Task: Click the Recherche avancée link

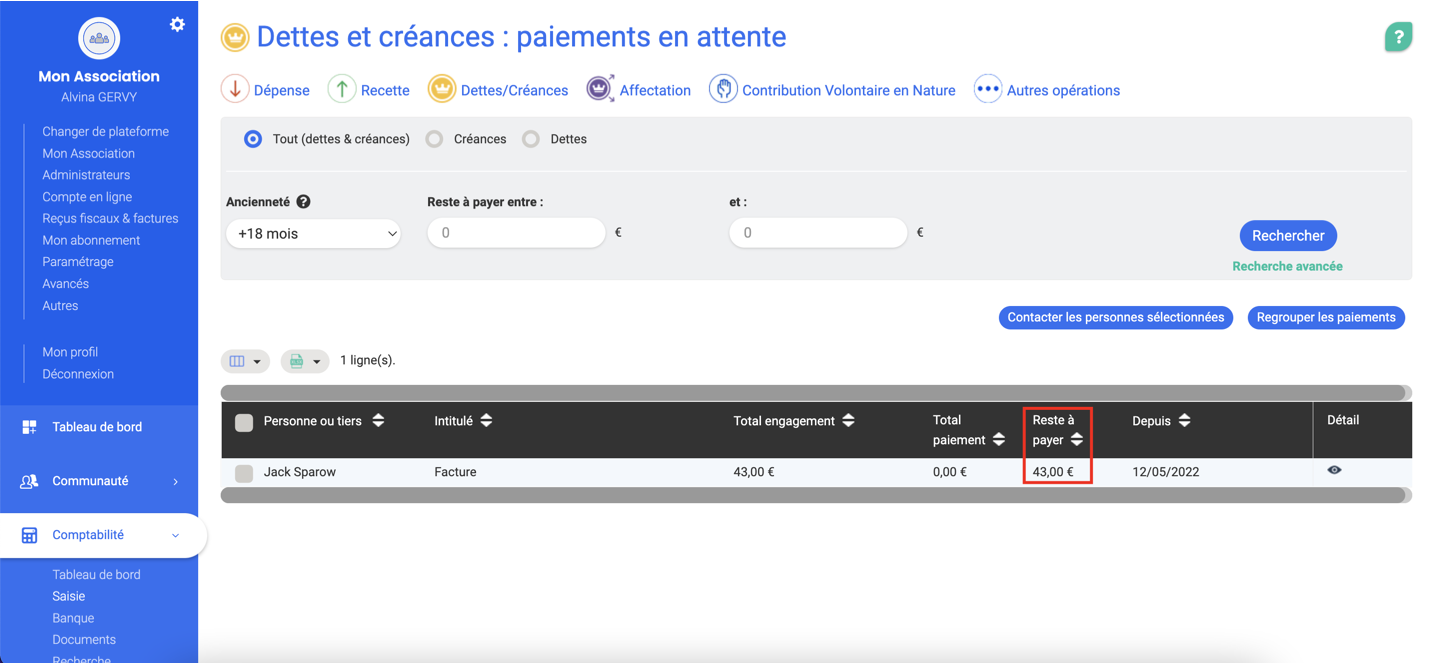Action: pos(1287,266)
